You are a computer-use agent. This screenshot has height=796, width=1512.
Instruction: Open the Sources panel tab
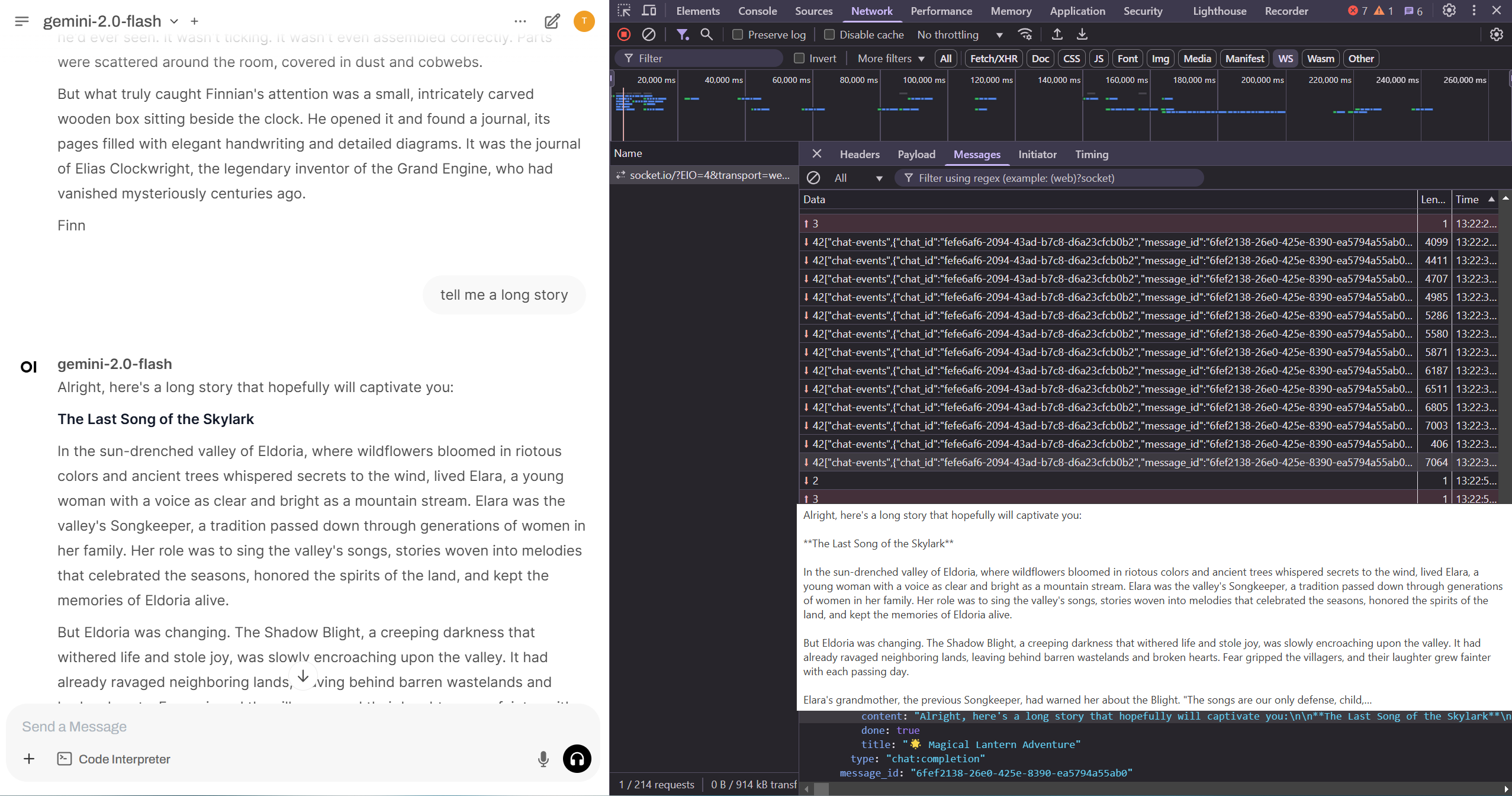point(813,11)
